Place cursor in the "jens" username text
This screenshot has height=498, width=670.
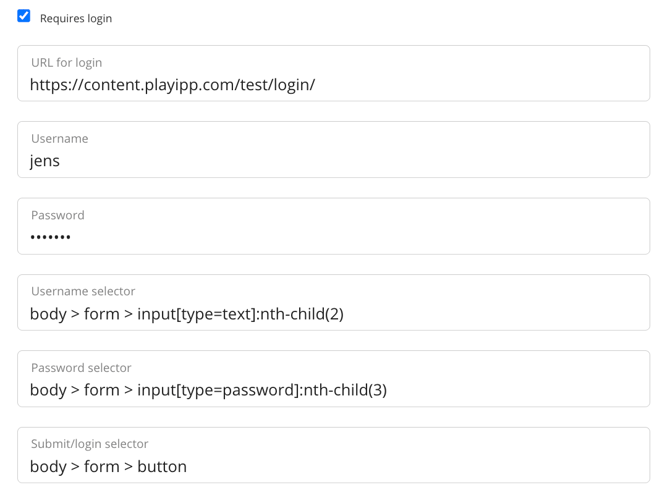coord(45,161)
